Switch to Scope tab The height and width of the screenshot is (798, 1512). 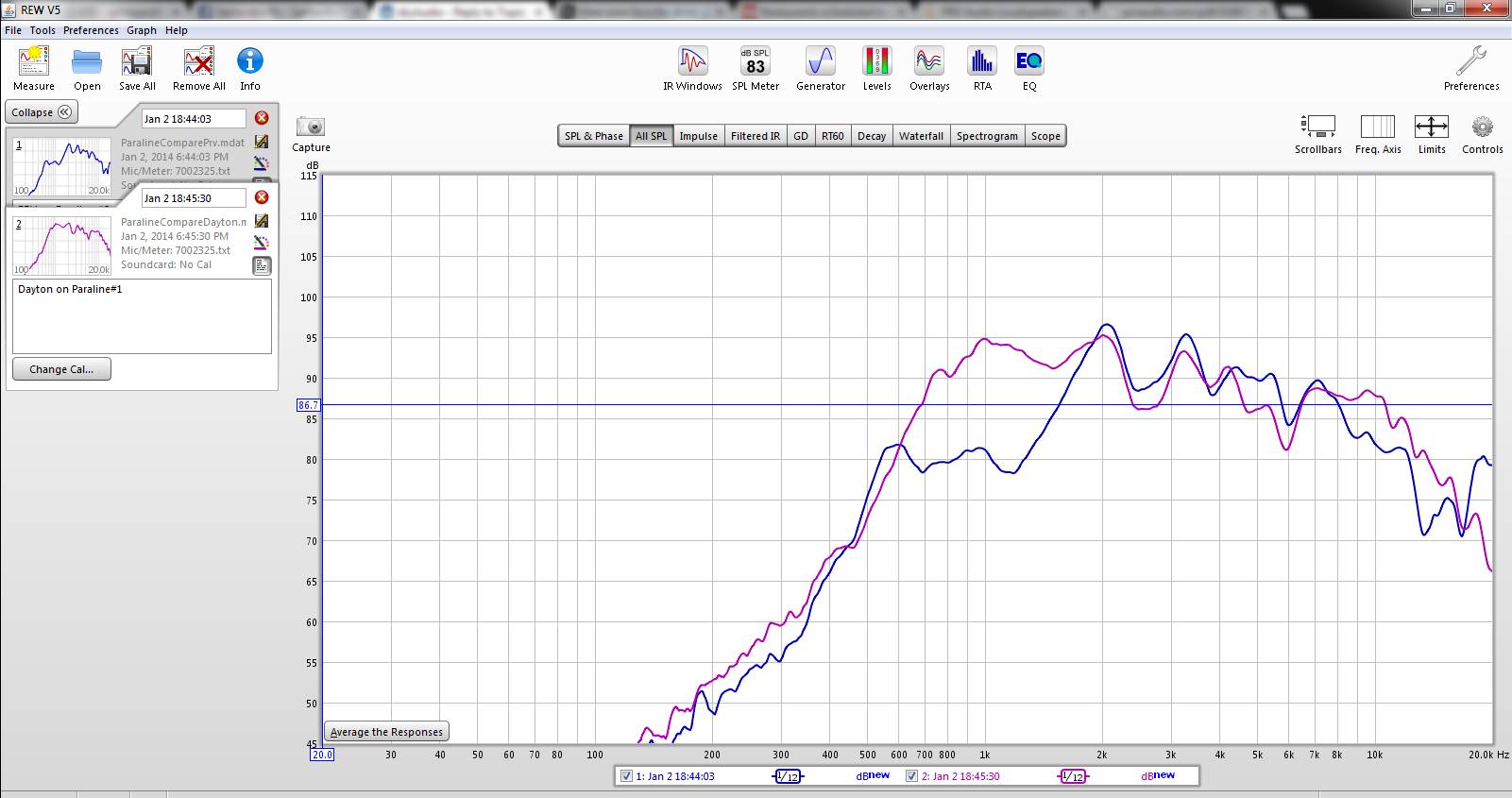pyautogui.click(x=1045, y=136)
